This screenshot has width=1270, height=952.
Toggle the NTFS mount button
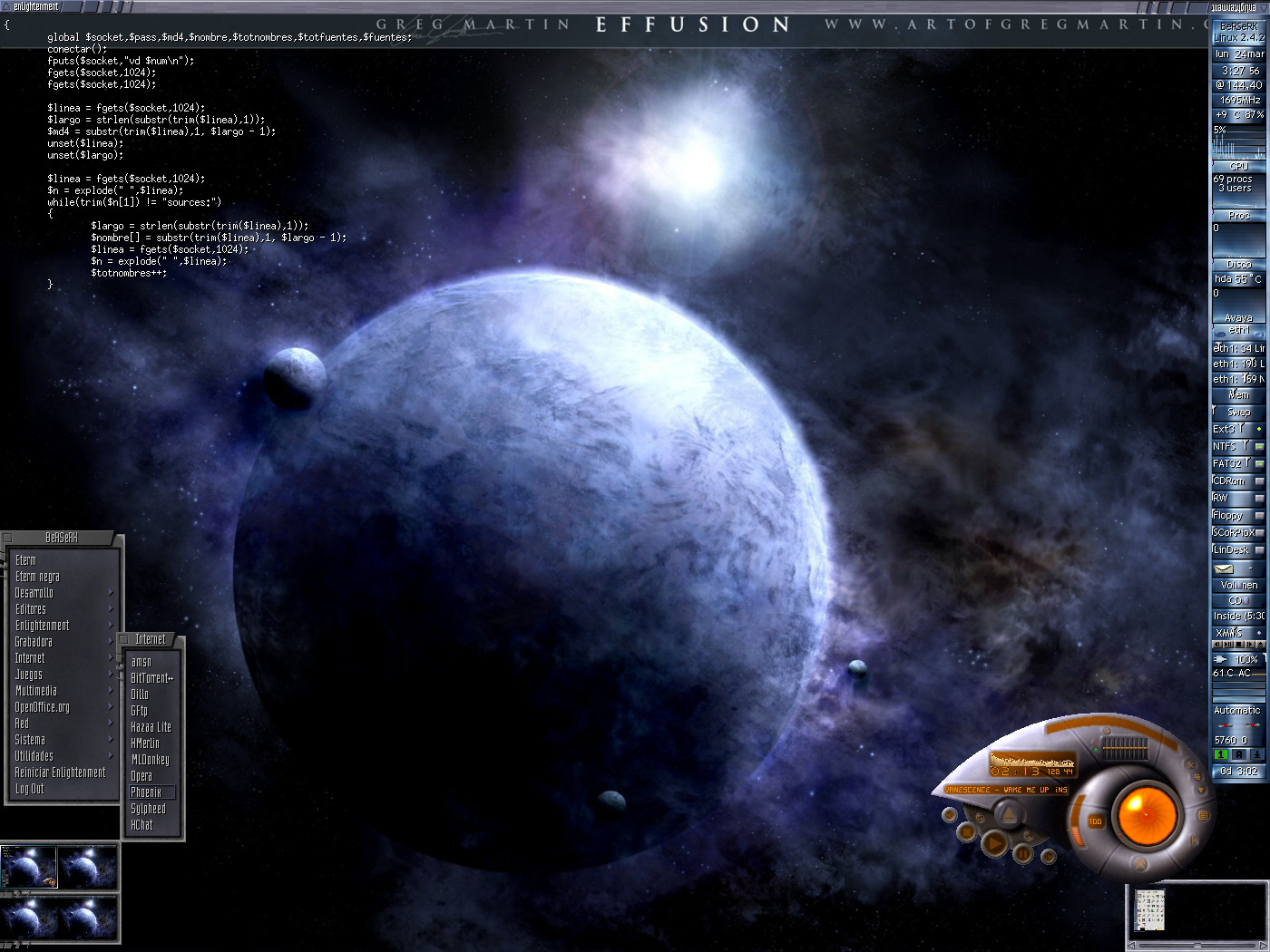pyautogui.click(x=1259, y=447)
